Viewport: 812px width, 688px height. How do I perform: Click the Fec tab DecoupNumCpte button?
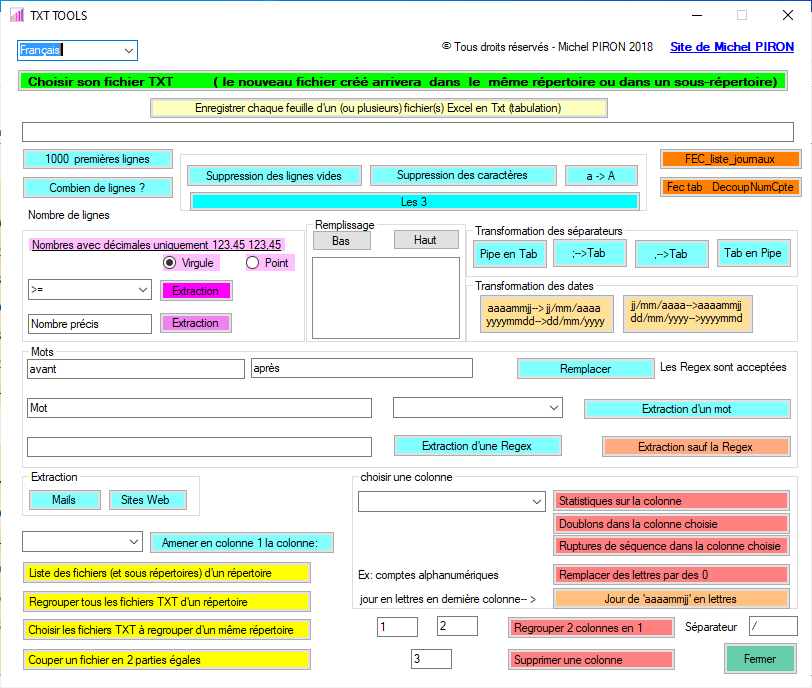730,187
